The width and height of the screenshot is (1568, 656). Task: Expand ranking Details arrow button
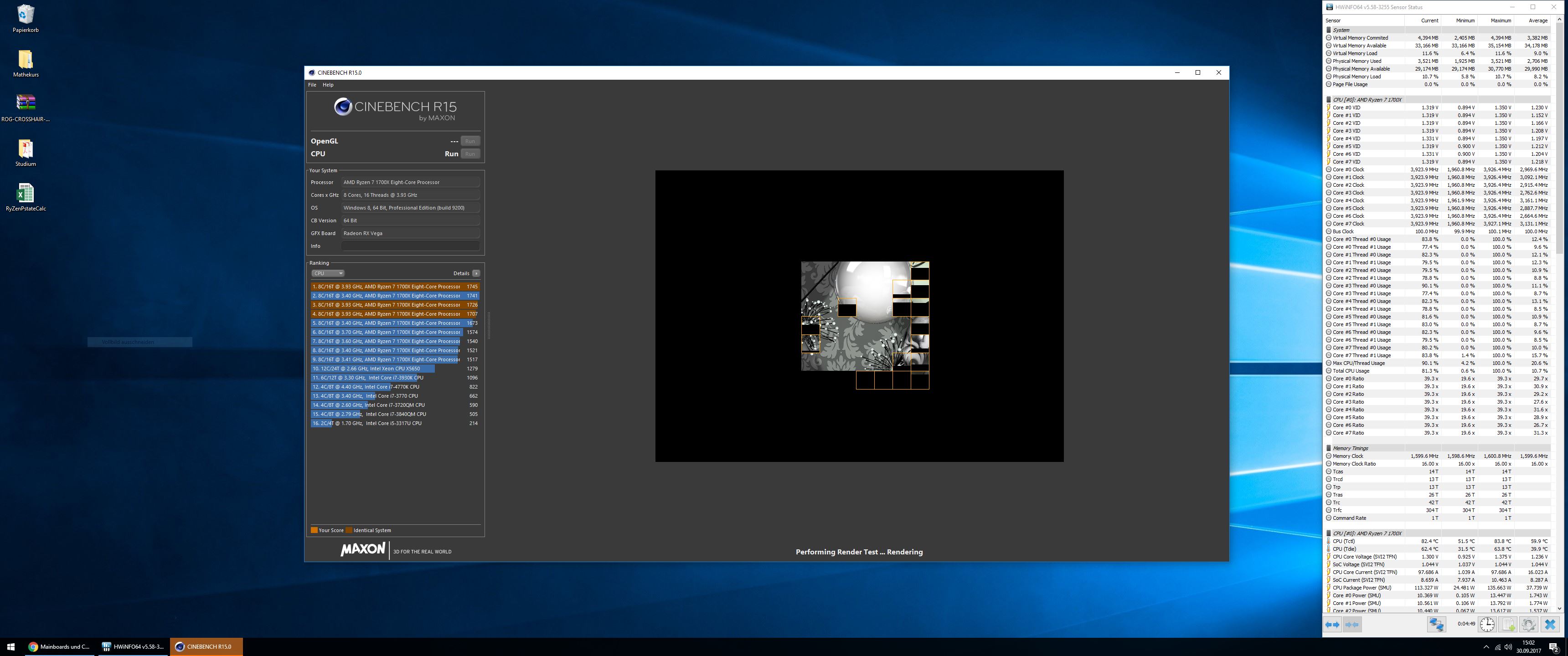point(476,273)
